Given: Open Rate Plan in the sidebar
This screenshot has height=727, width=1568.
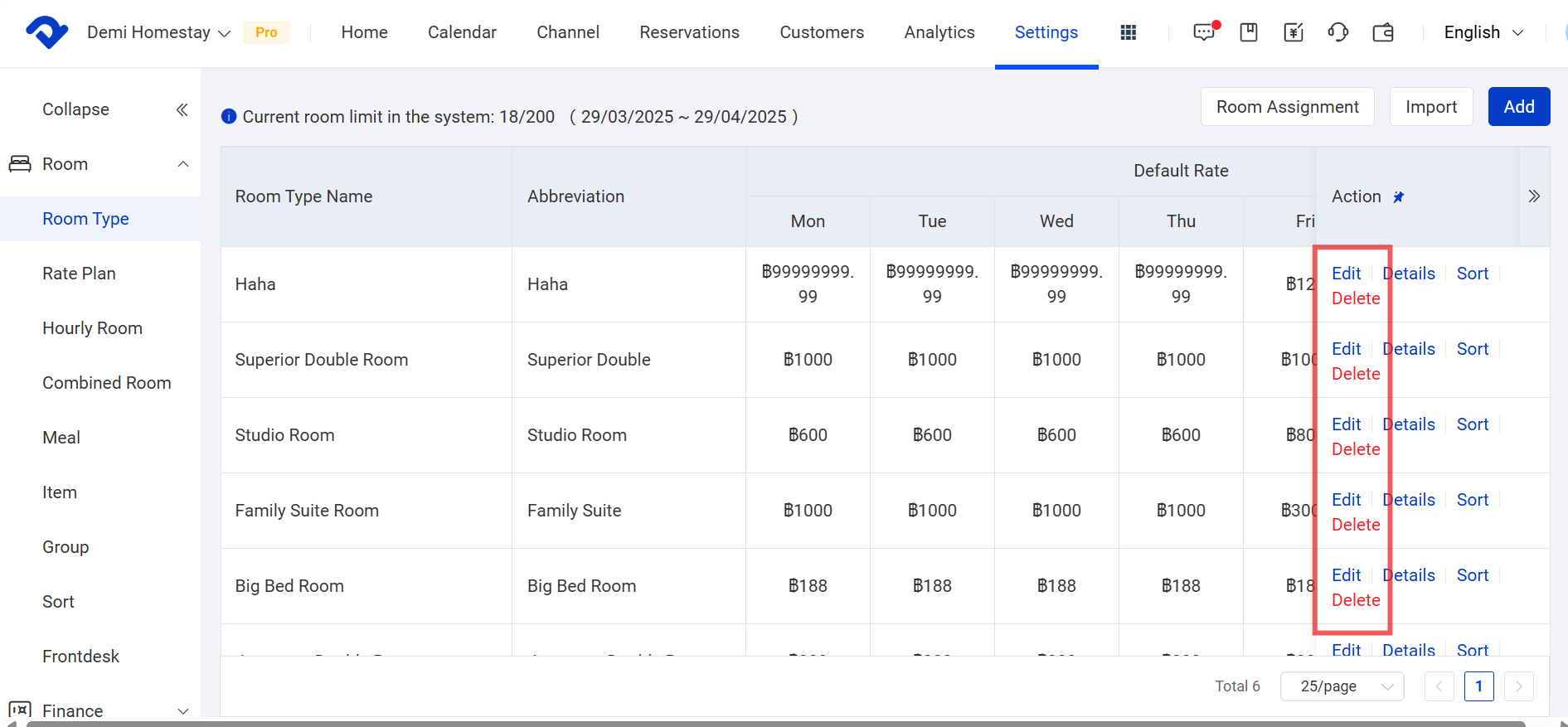Looking at the screenshot, I should coord(79,274).
